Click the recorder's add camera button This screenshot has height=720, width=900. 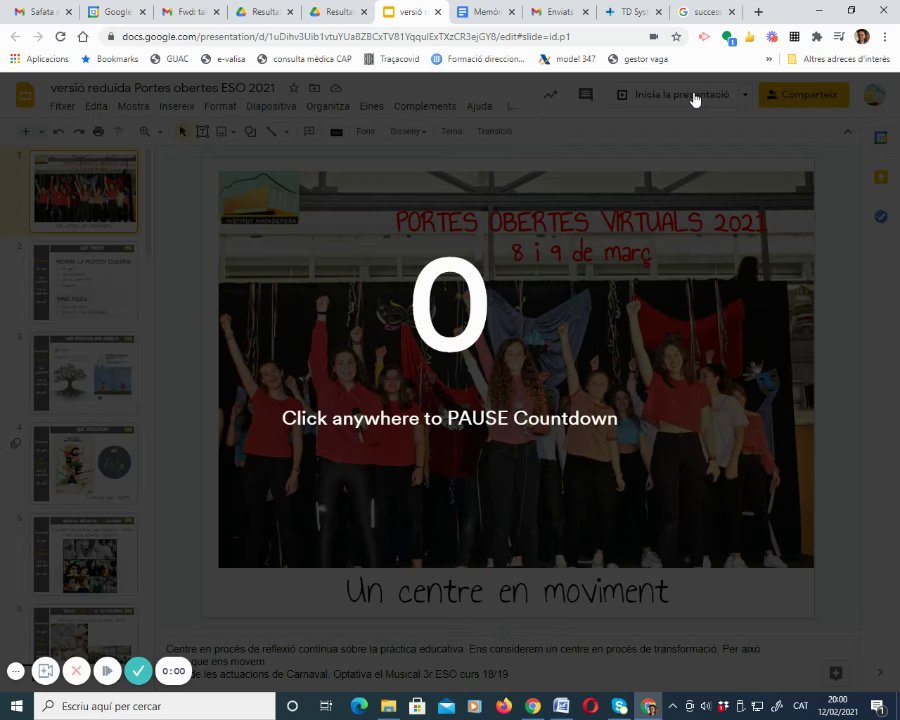[46, 671]
